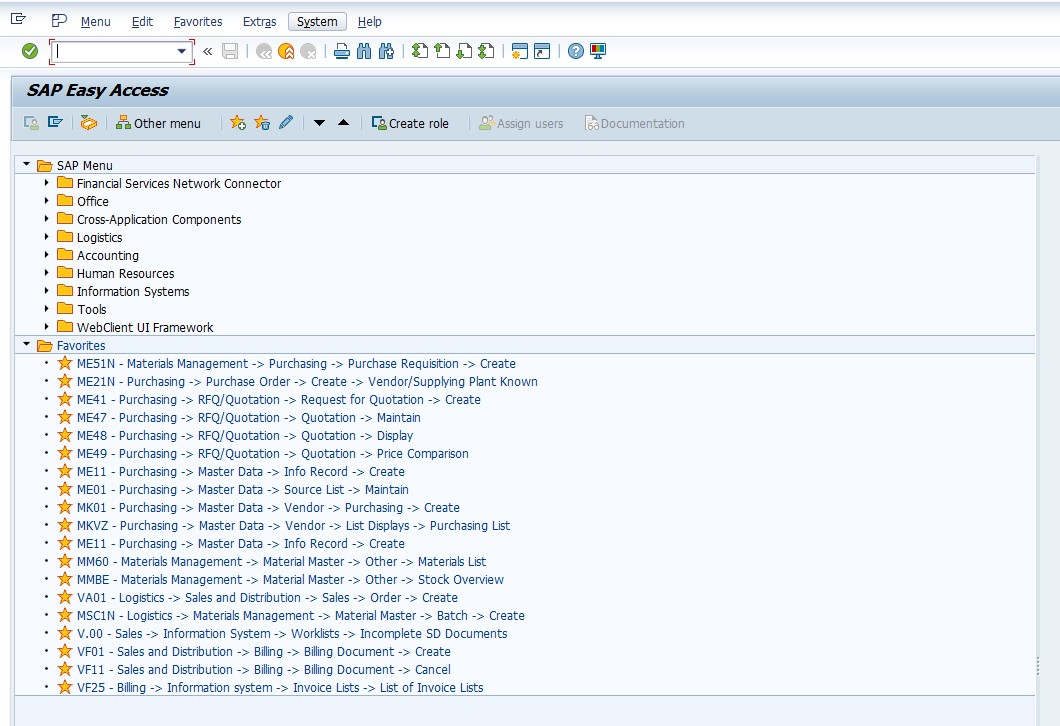Collapse the SAP Menu root node arrow
Image resolution: width=1060 pixels, height=726 pixels.
(x=26, y=164)
